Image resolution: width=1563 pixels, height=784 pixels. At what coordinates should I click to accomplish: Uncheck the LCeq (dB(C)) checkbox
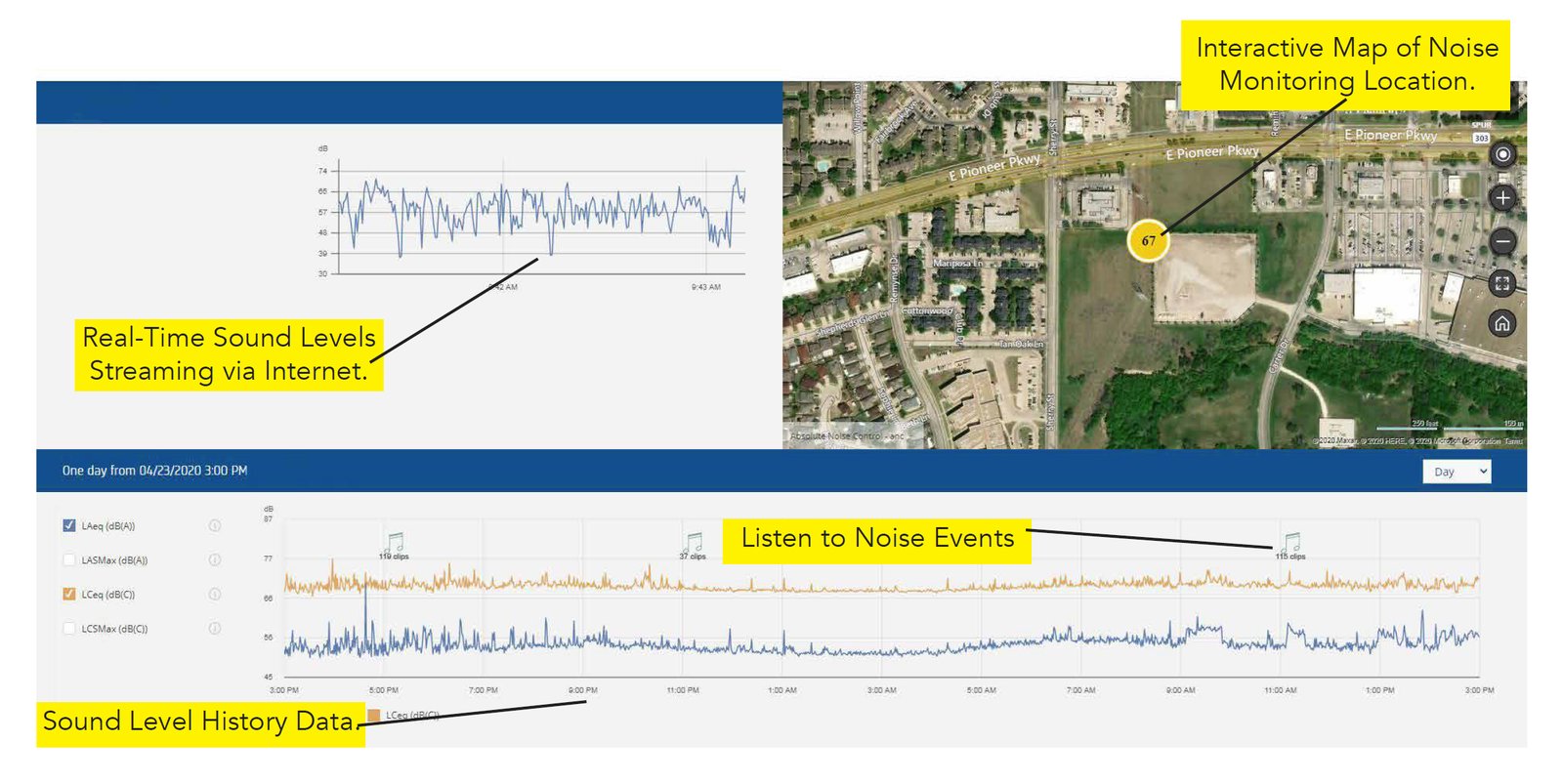pyautogui.click(x=69, y=594)
